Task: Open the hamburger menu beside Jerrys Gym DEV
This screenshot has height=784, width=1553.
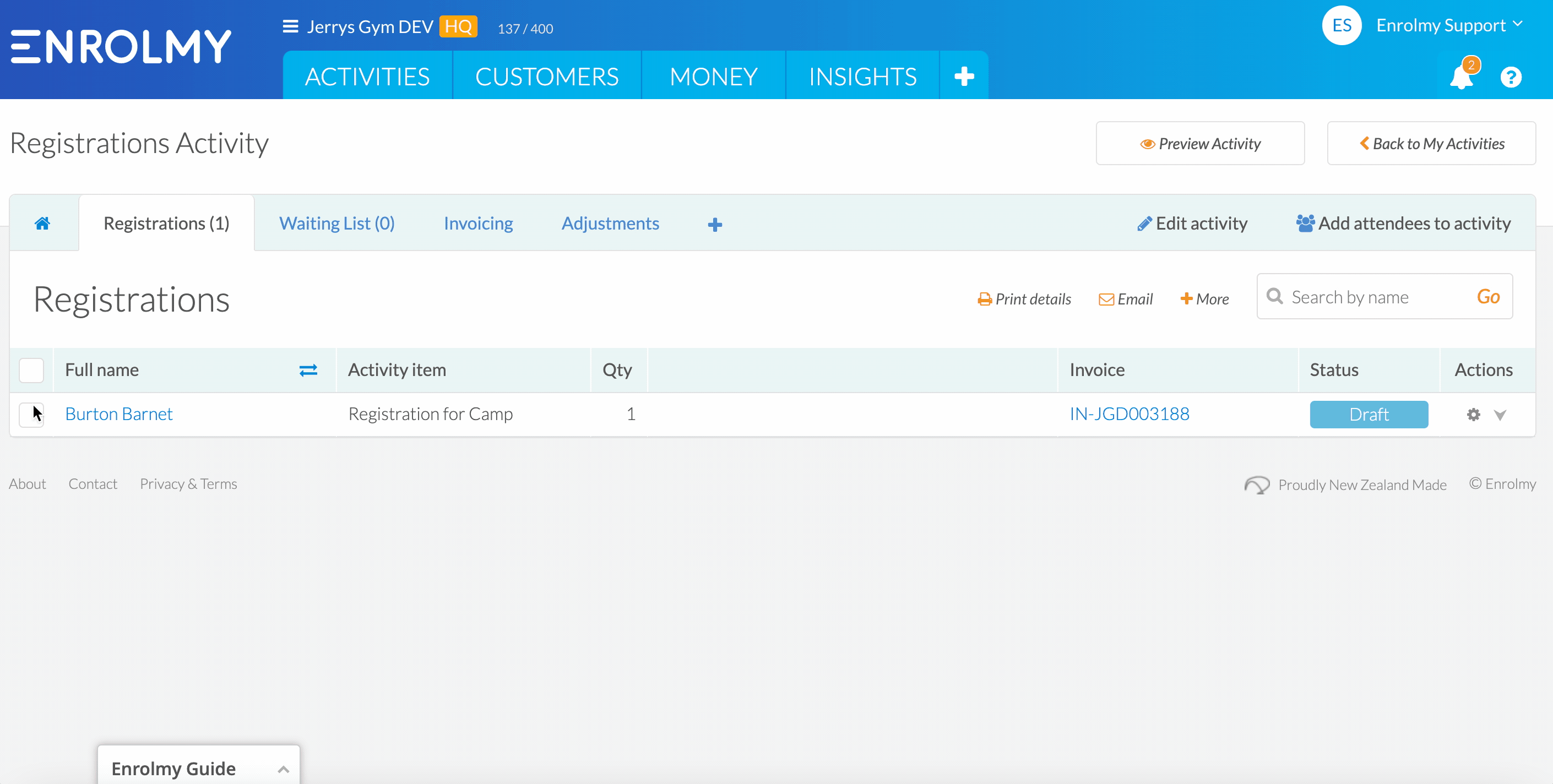Action: pyautogui.click(x=291, y=26)
